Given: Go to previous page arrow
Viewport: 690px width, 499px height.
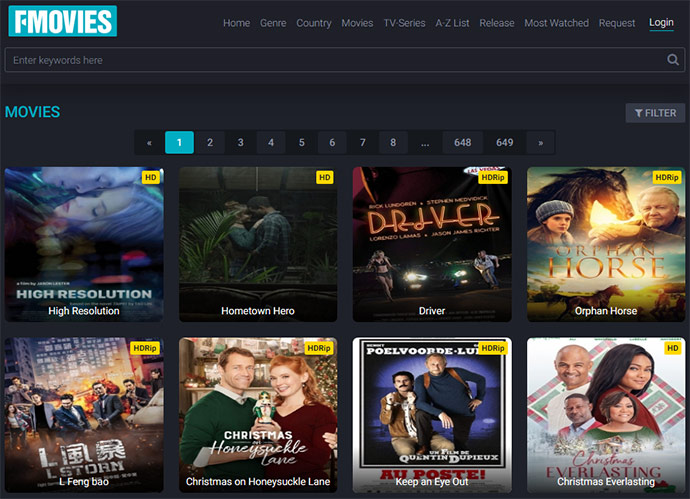Looking at the screenshot, I should click(149, 143).
